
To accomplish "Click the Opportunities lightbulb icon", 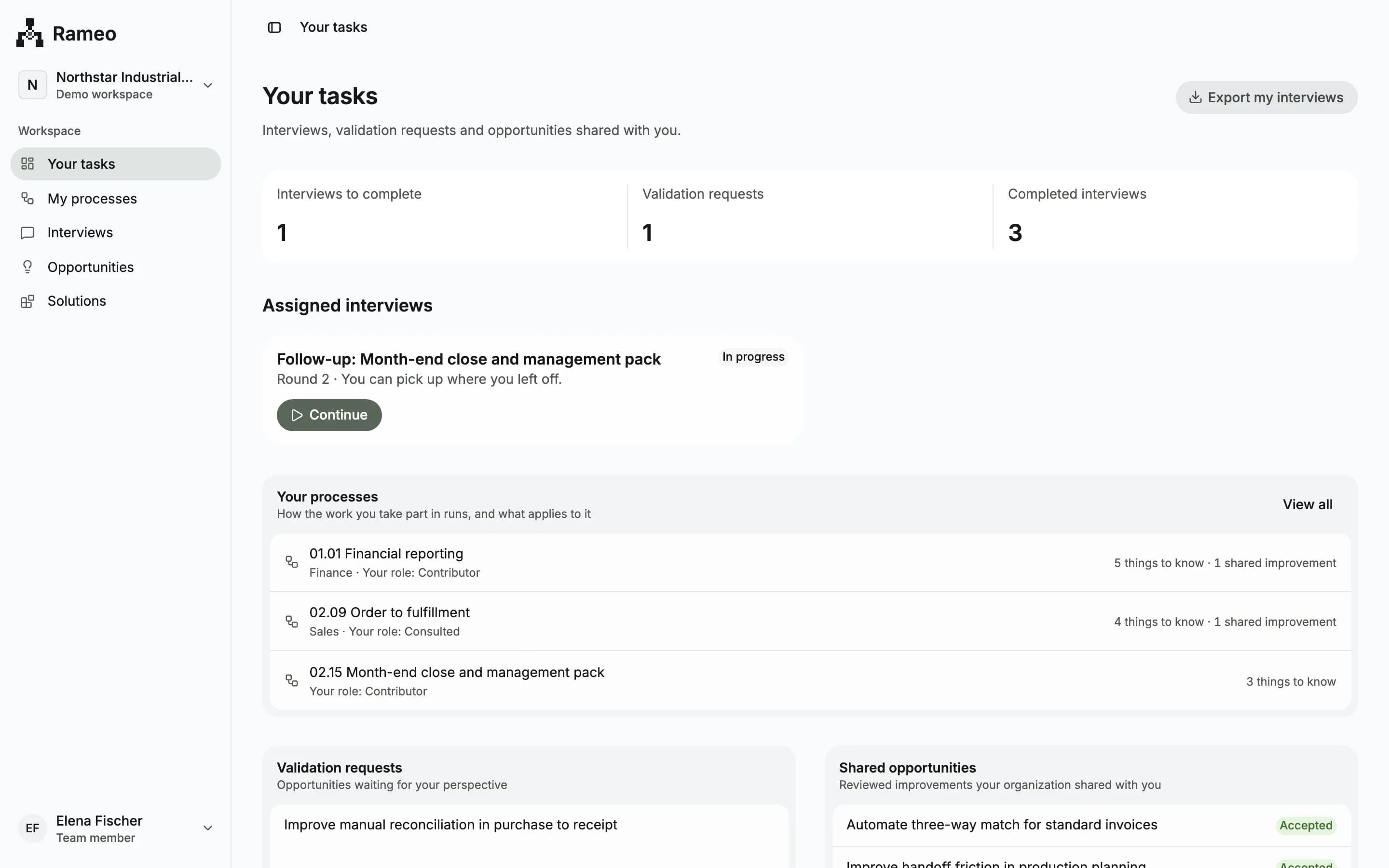I will coord(27,267).
